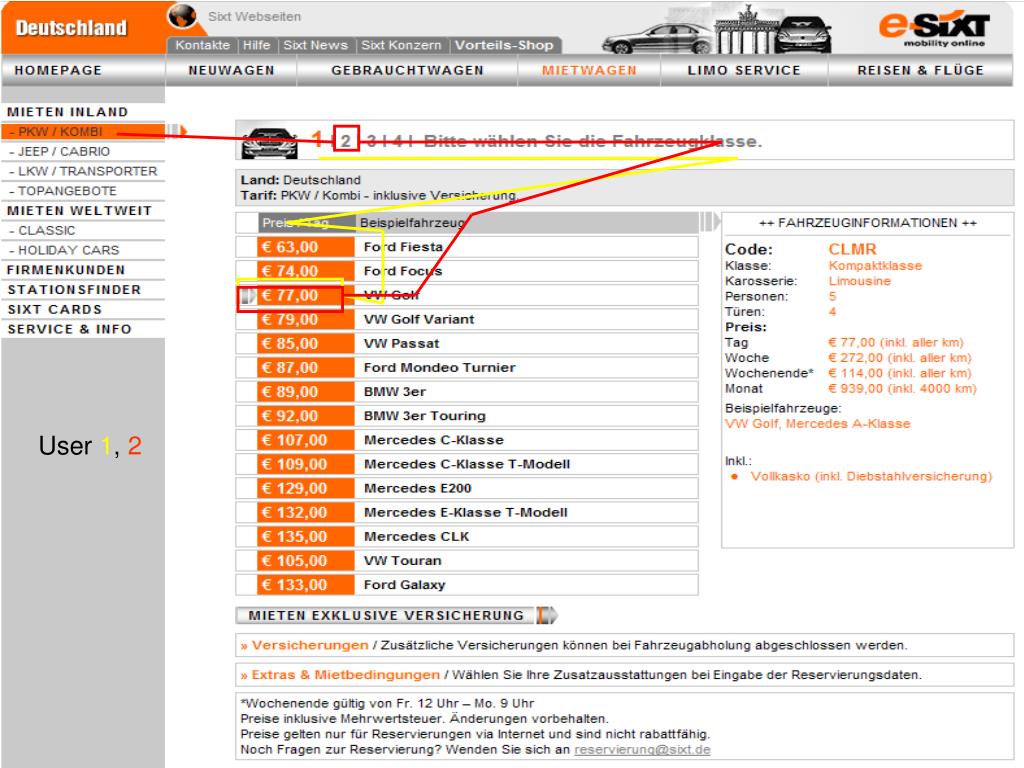Open the Kontakte link
1024x768 pixels.
click(x=202, y=45)
